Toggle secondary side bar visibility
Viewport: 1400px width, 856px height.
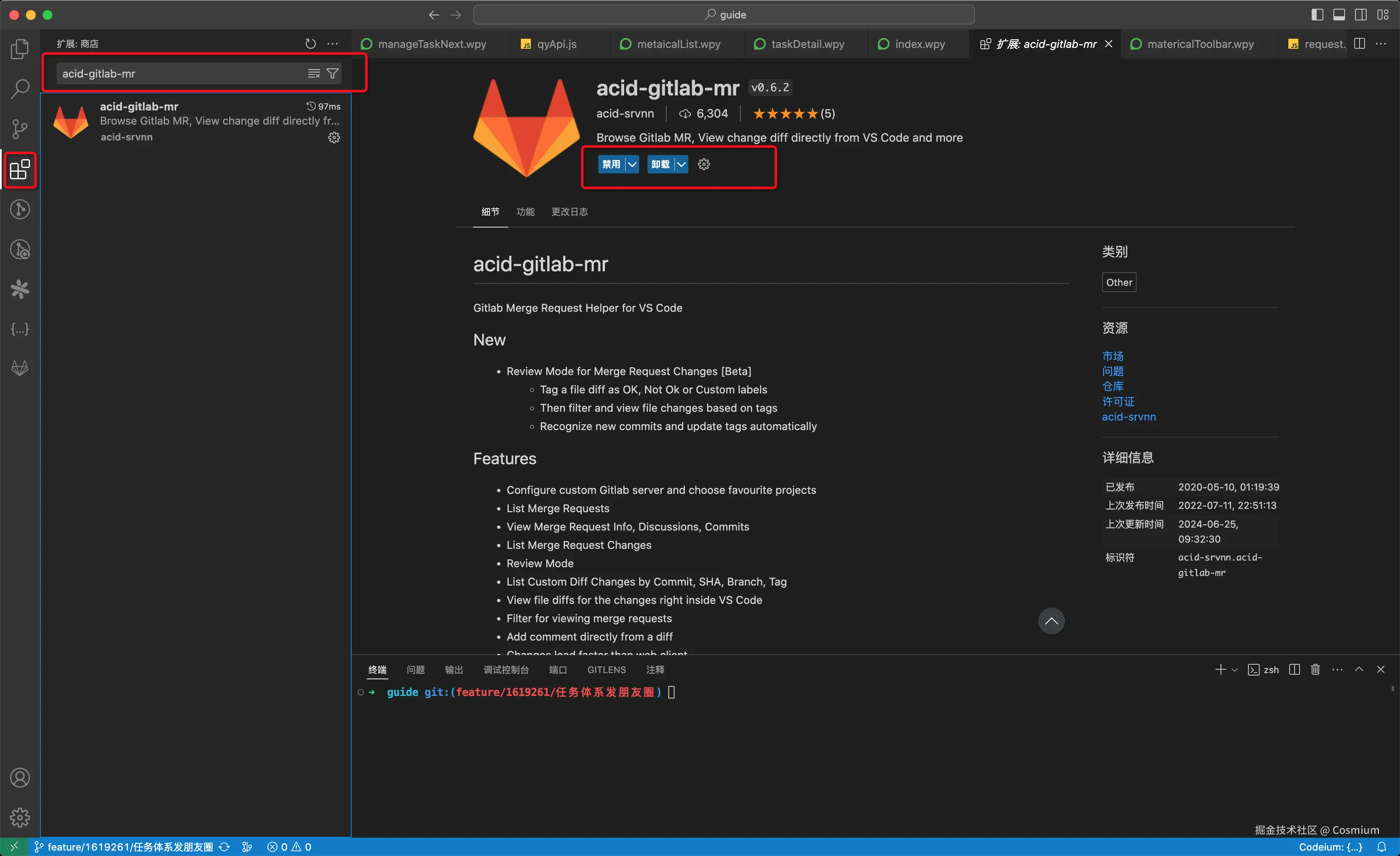[x=1361, y=15]
